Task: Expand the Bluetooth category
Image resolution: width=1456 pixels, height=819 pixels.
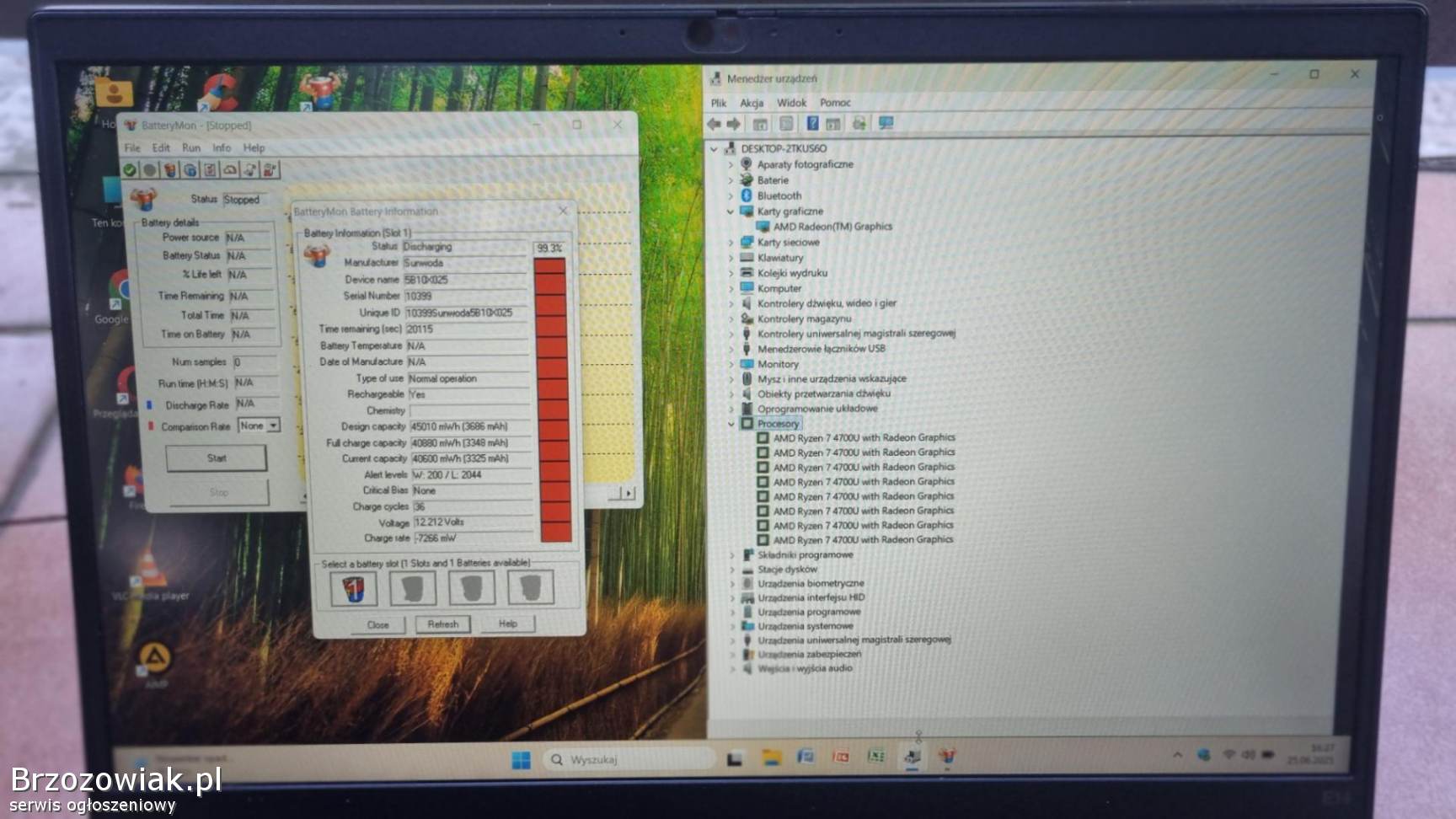Action: pos(731,195)
